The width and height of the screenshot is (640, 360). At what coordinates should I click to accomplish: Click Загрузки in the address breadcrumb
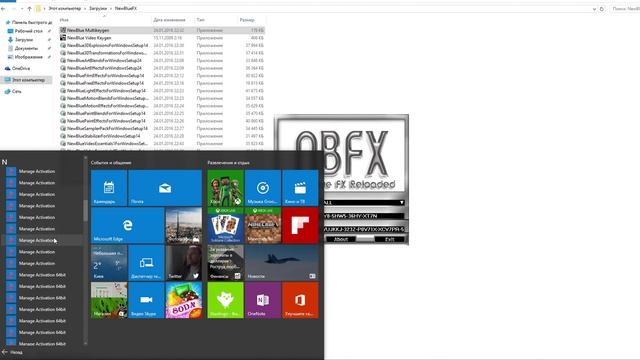[x=98, y=8]
